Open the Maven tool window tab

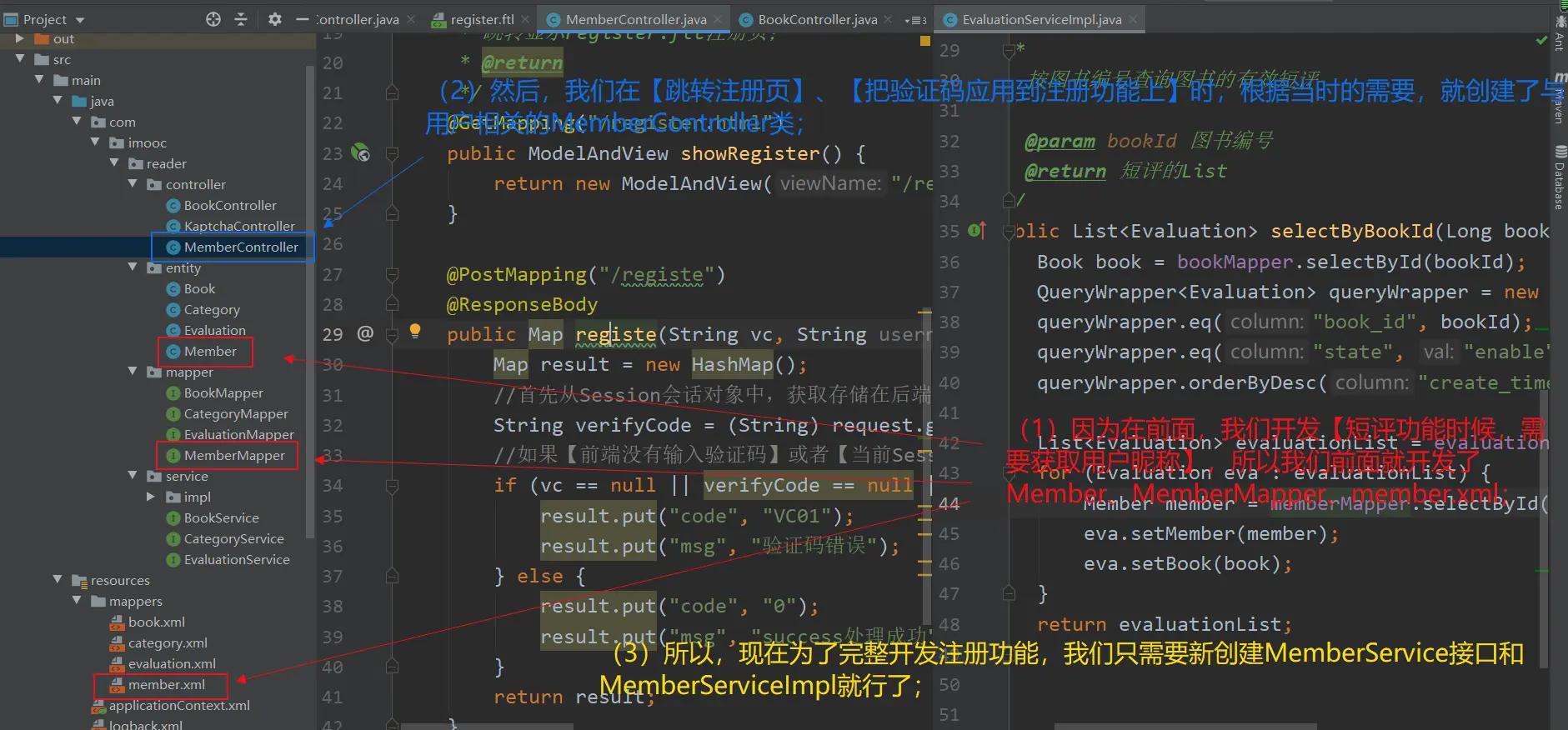click(x=1559, y=98)
